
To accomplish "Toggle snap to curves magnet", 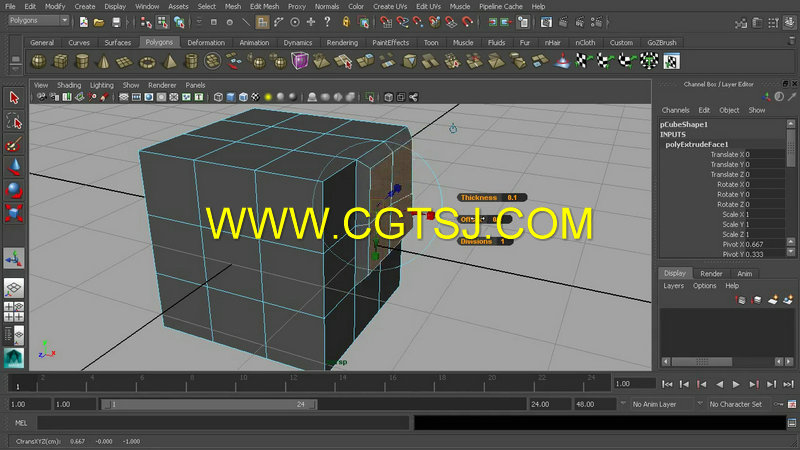I will click(x=403, y=22).
